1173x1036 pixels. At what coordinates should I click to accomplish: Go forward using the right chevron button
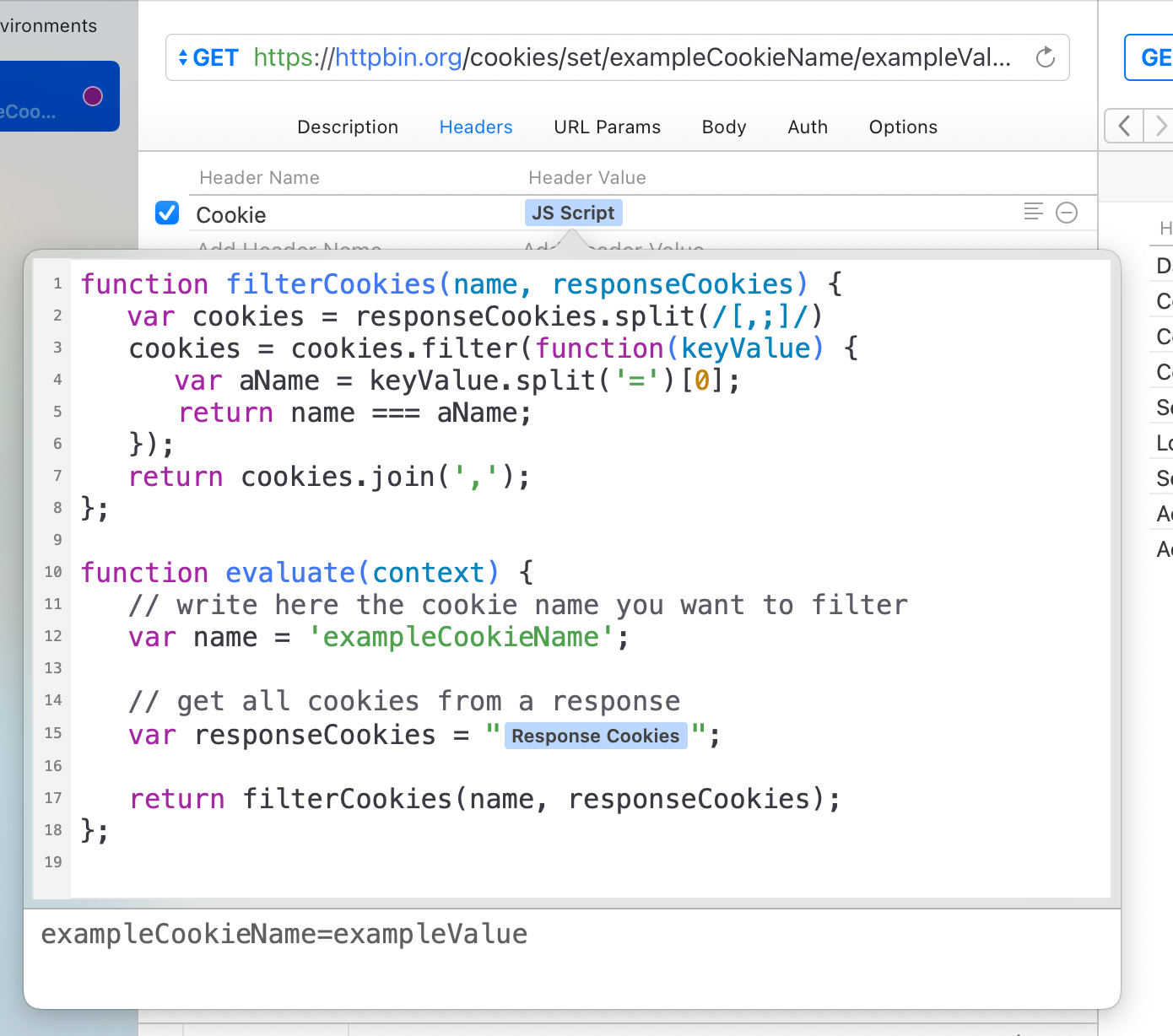click(1160, 127)
